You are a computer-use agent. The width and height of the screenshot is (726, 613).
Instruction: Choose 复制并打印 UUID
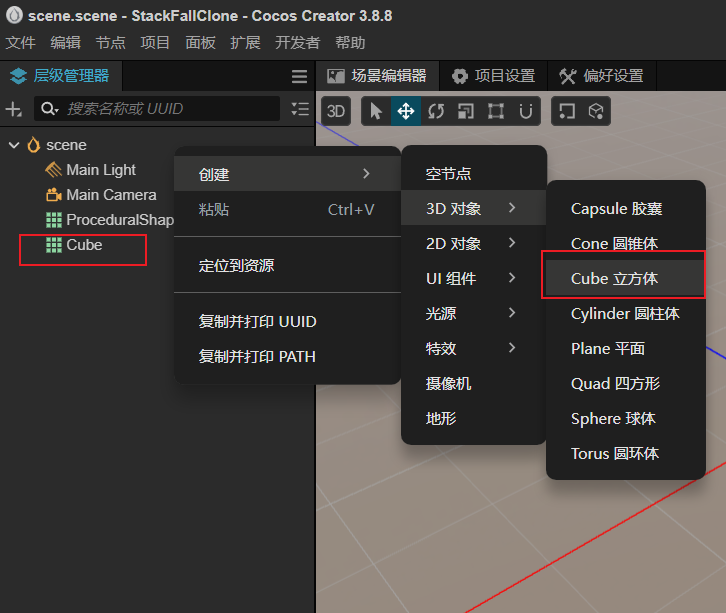(287, 321)
